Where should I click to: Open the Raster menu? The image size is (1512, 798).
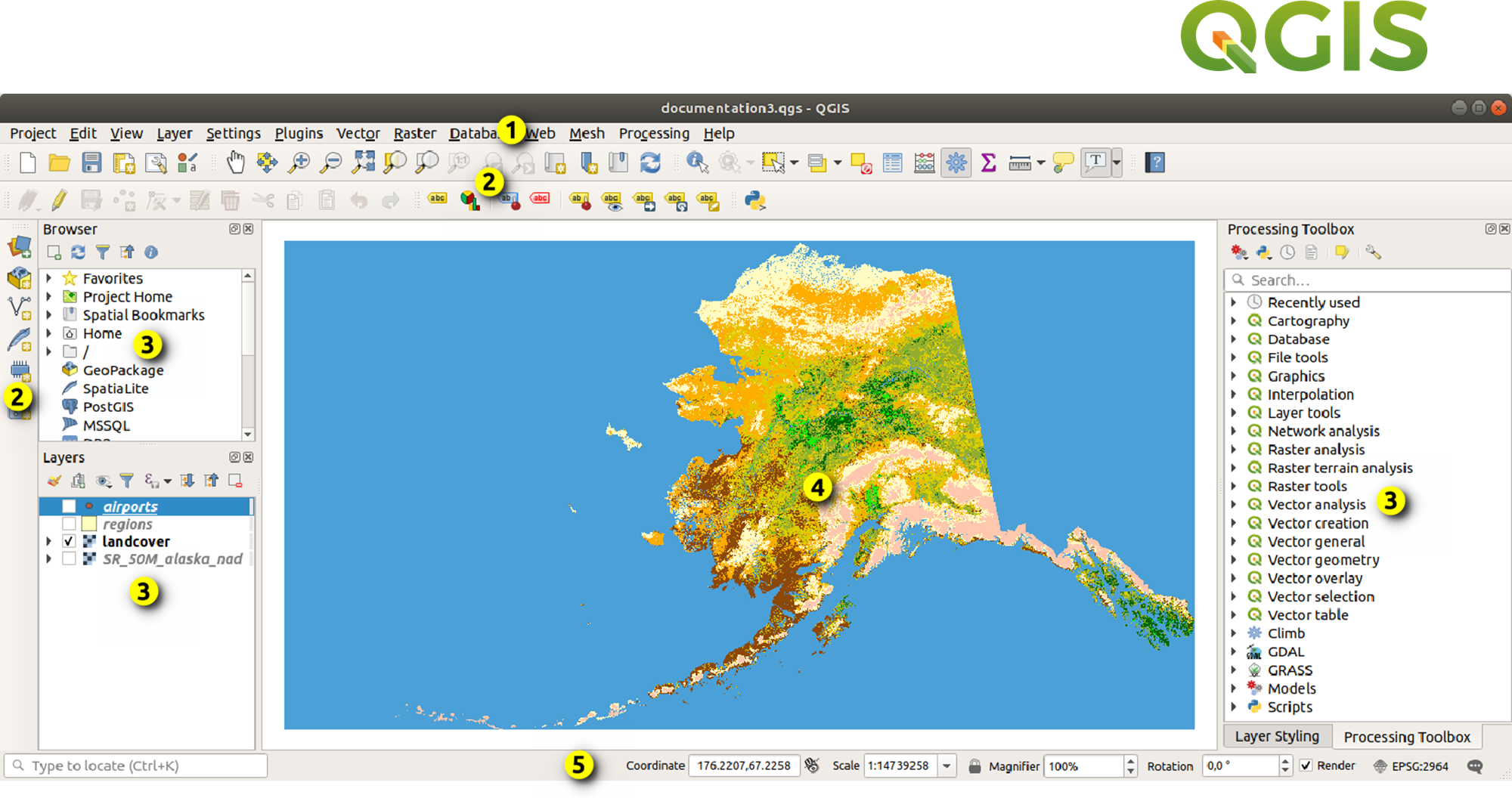[x=414, y=134]
